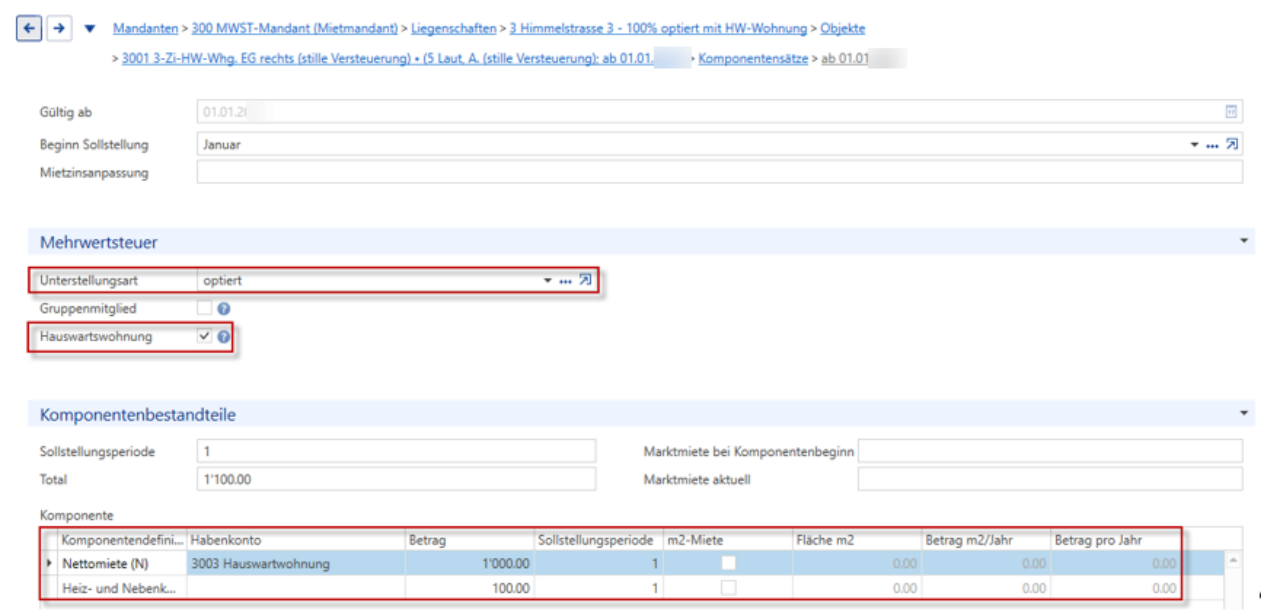Viewport: 1261px width, 612px height.
Task: Click ellipsis lookup for Beginn Sollstellung
Action: coord(1212,145)
